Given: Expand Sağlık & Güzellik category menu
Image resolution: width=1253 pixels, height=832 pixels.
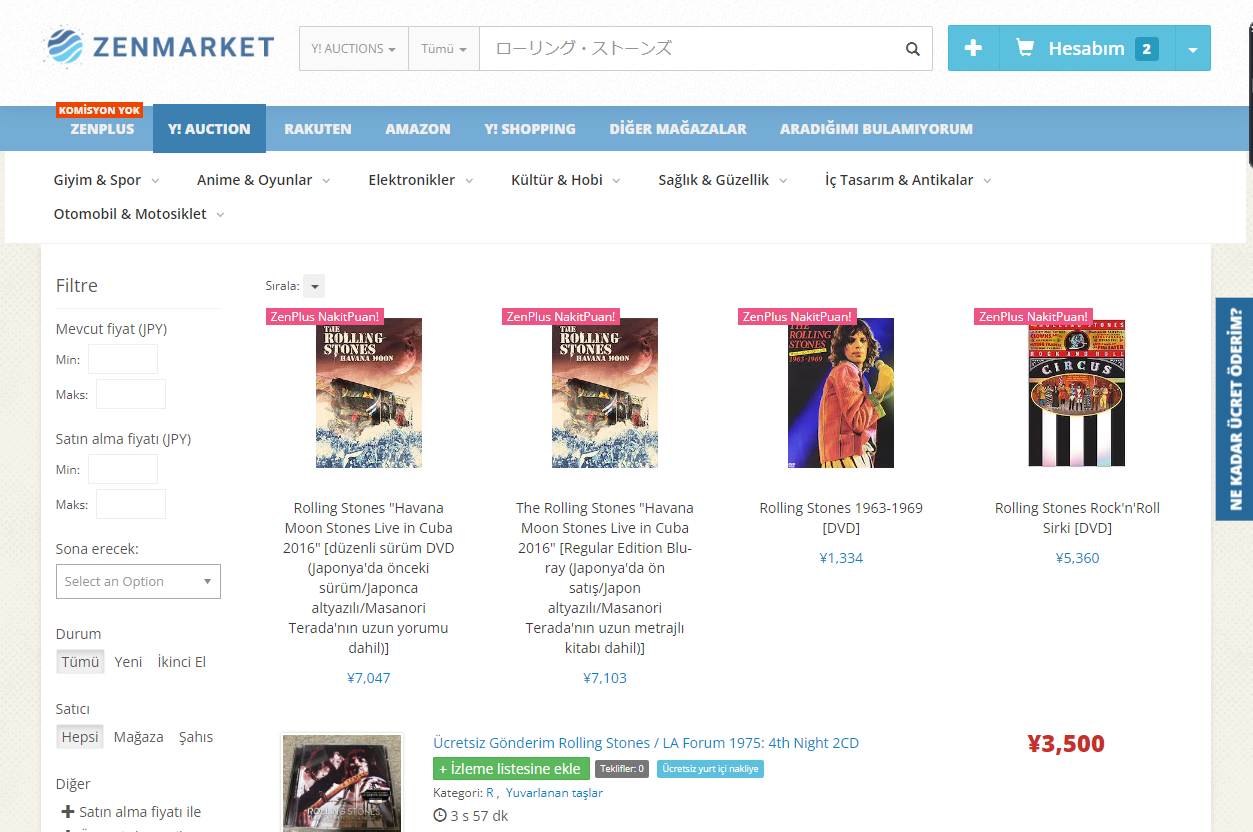Looking at the screenshot, I should click(723, 180).
